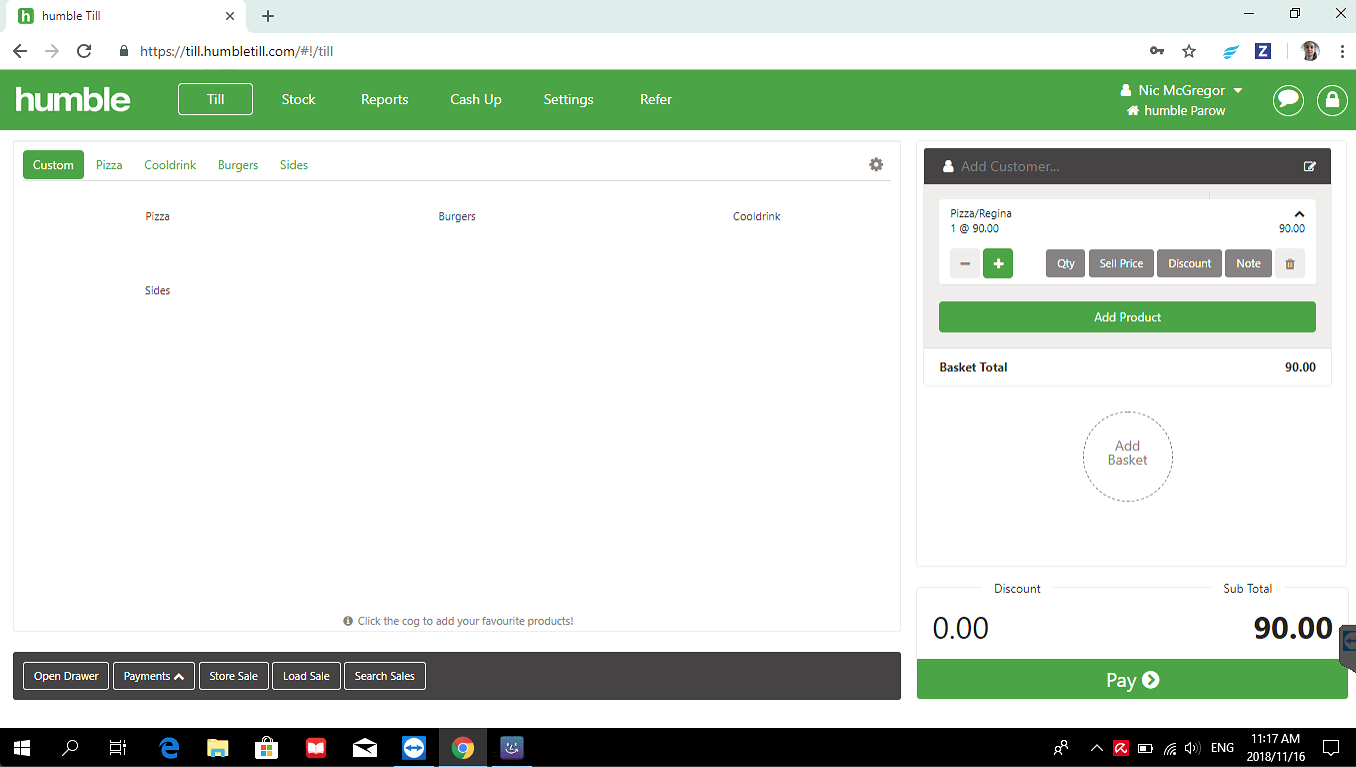Open favourites cog settings icon
The width and height of the screenshot is (1356, 767).
pos(876,164)
